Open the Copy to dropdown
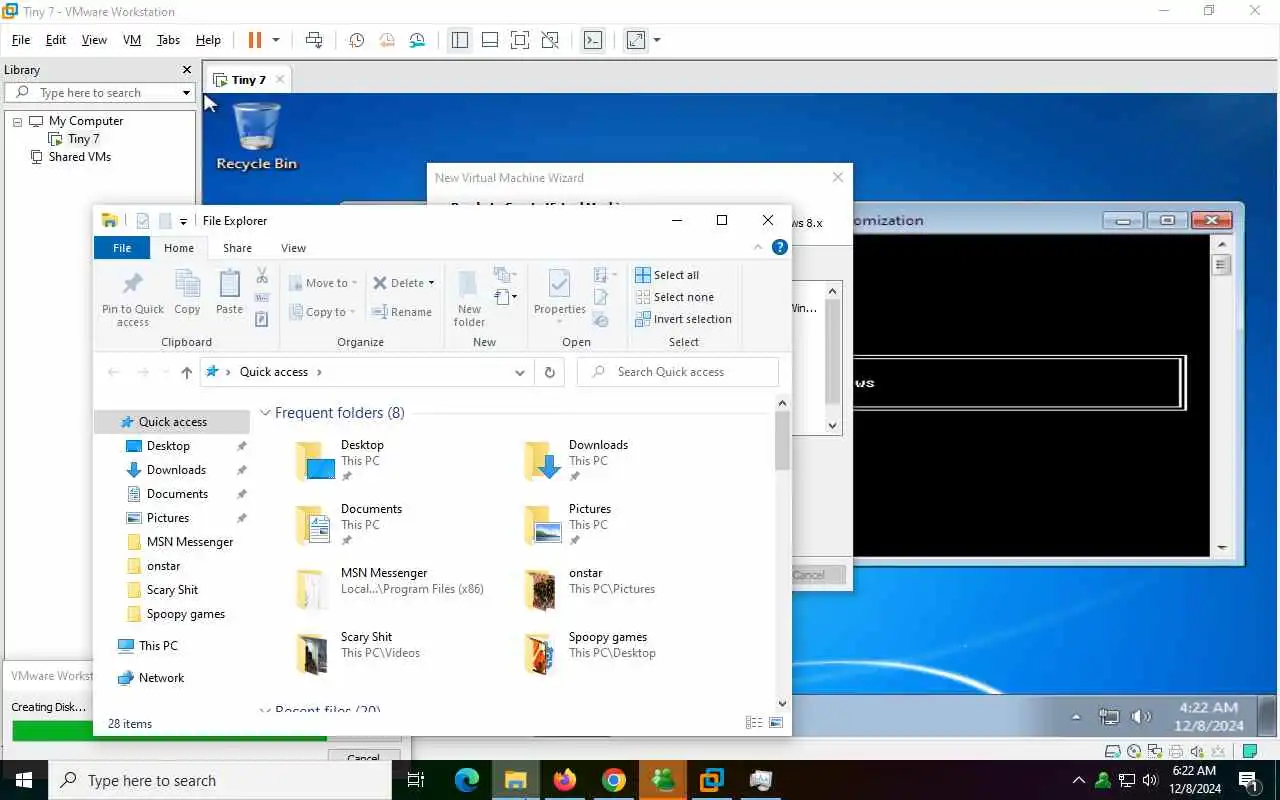 point(323,312)
